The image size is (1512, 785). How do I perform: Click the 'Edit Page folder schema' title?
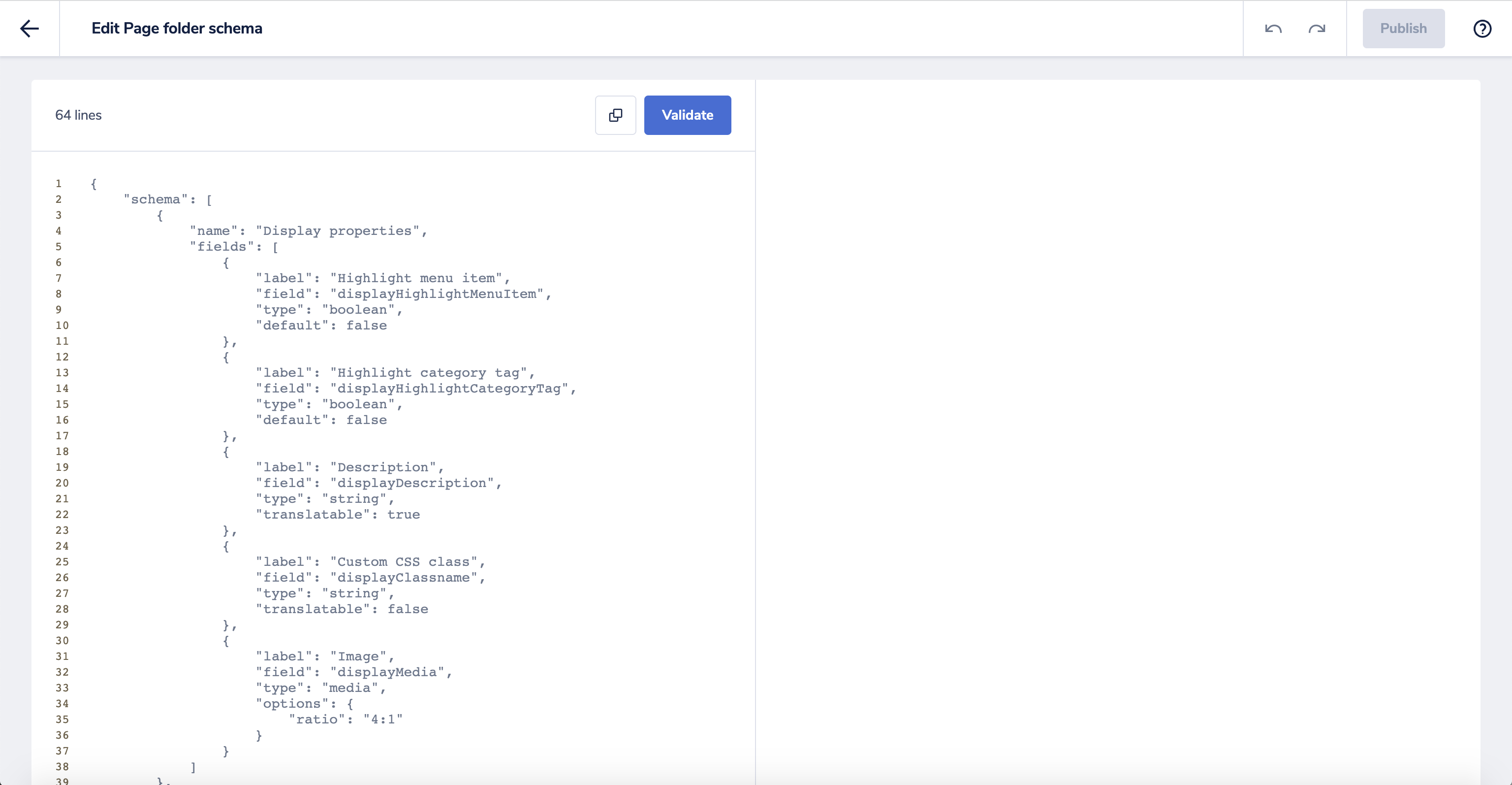pyautogui.click(x=177, y=28)
